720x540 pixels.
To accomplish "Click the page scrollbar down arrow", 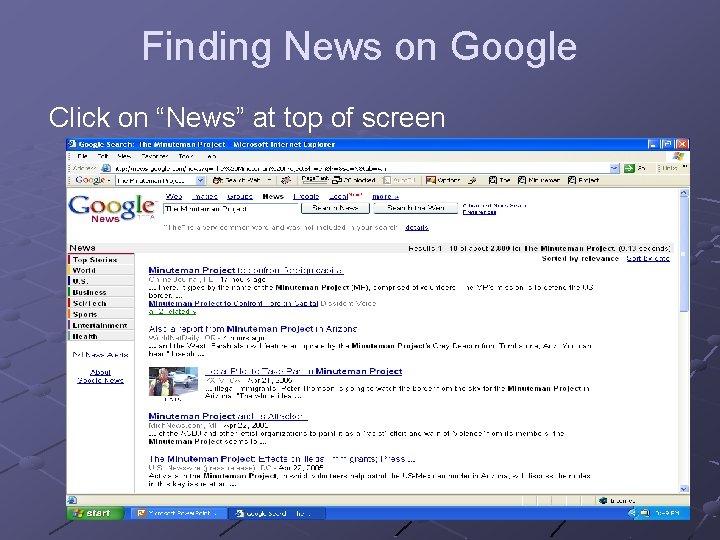I will (684, 489).
